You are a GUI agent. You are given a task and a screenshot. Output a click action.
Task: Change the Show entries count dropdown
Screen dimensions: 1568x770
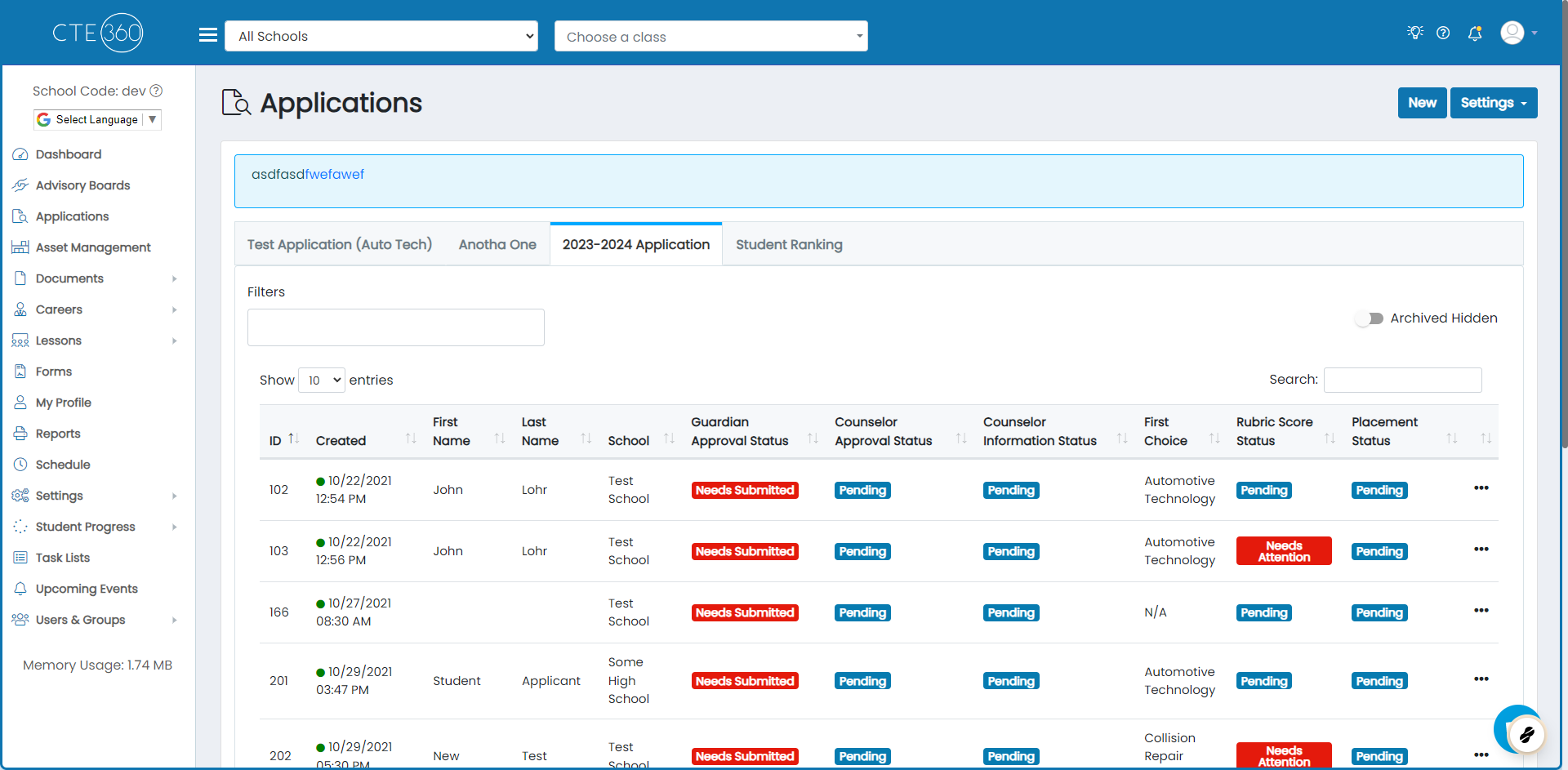tap(322, 381)
